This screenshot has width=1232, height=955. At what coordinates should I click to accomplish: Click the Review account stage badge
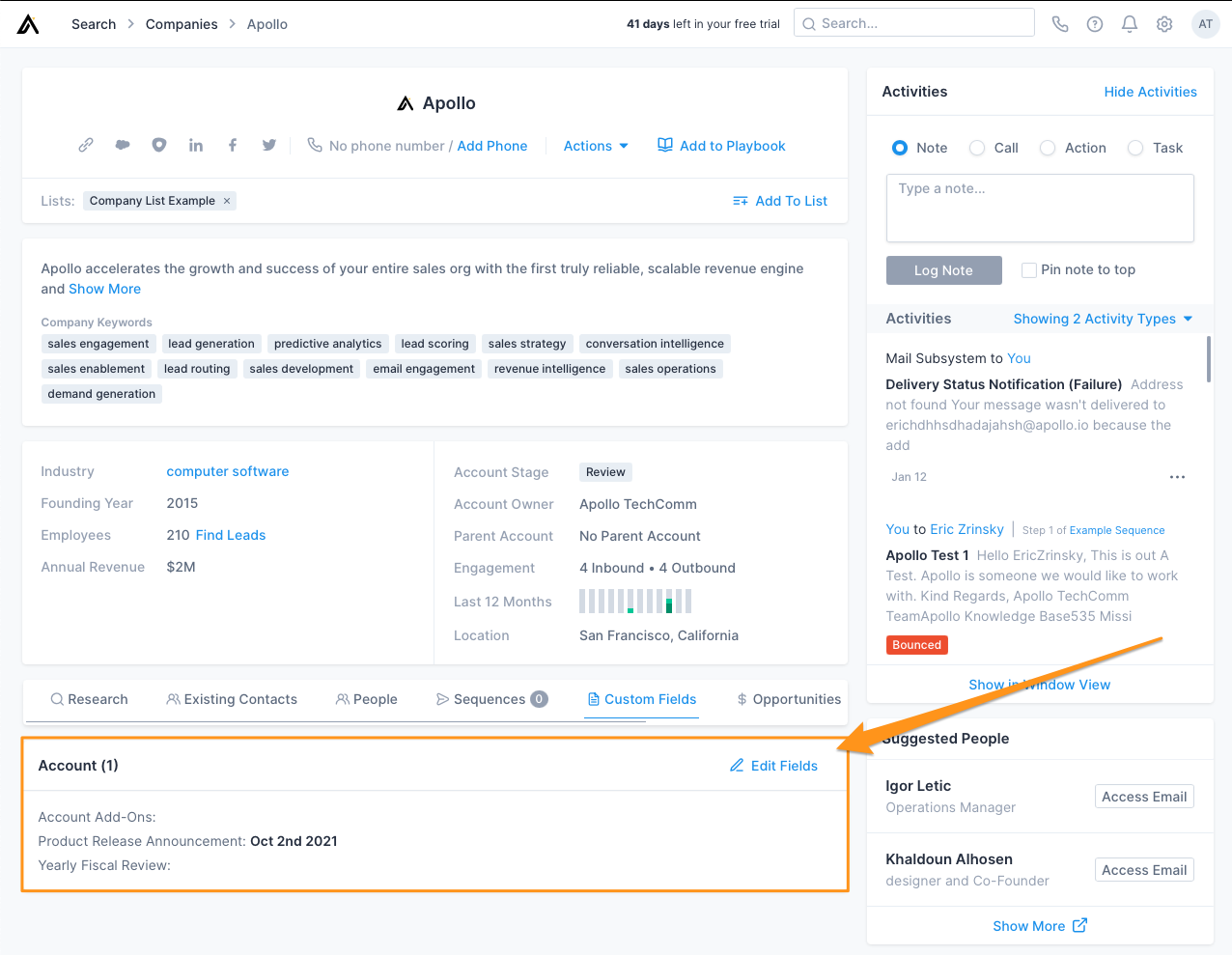[605, 472]
